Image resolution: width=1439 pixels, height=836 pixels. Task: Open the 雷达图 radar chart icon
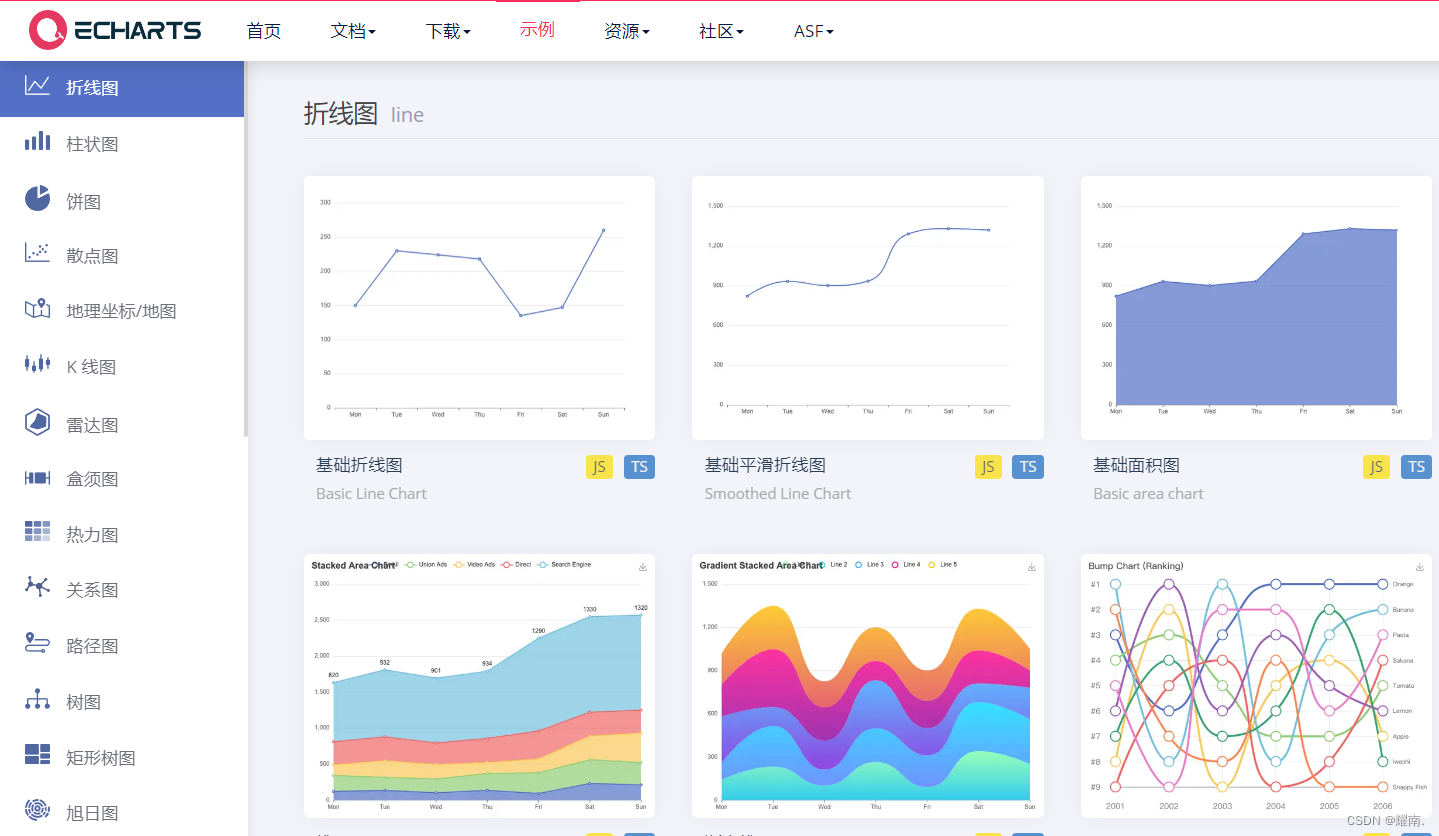(37, 423)
